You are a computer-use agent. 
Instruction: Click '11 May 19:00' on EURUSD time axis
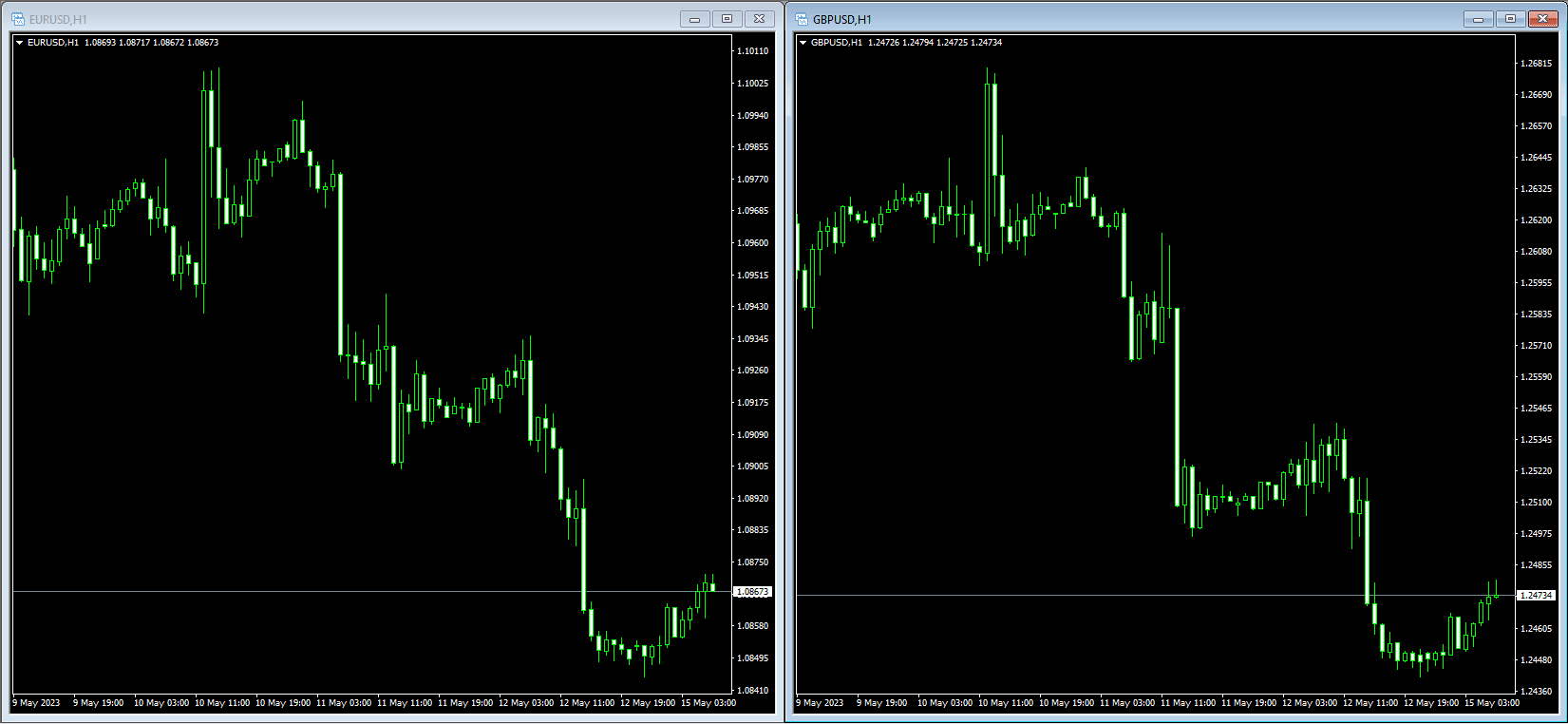(465, 703)
